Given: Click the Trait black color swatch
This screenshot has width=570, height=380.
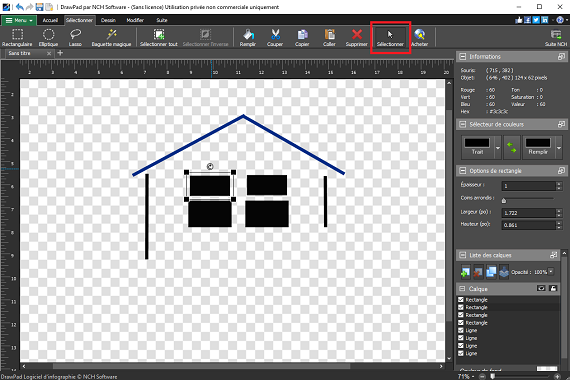Looking at the screenshot, I should [477, 143].
